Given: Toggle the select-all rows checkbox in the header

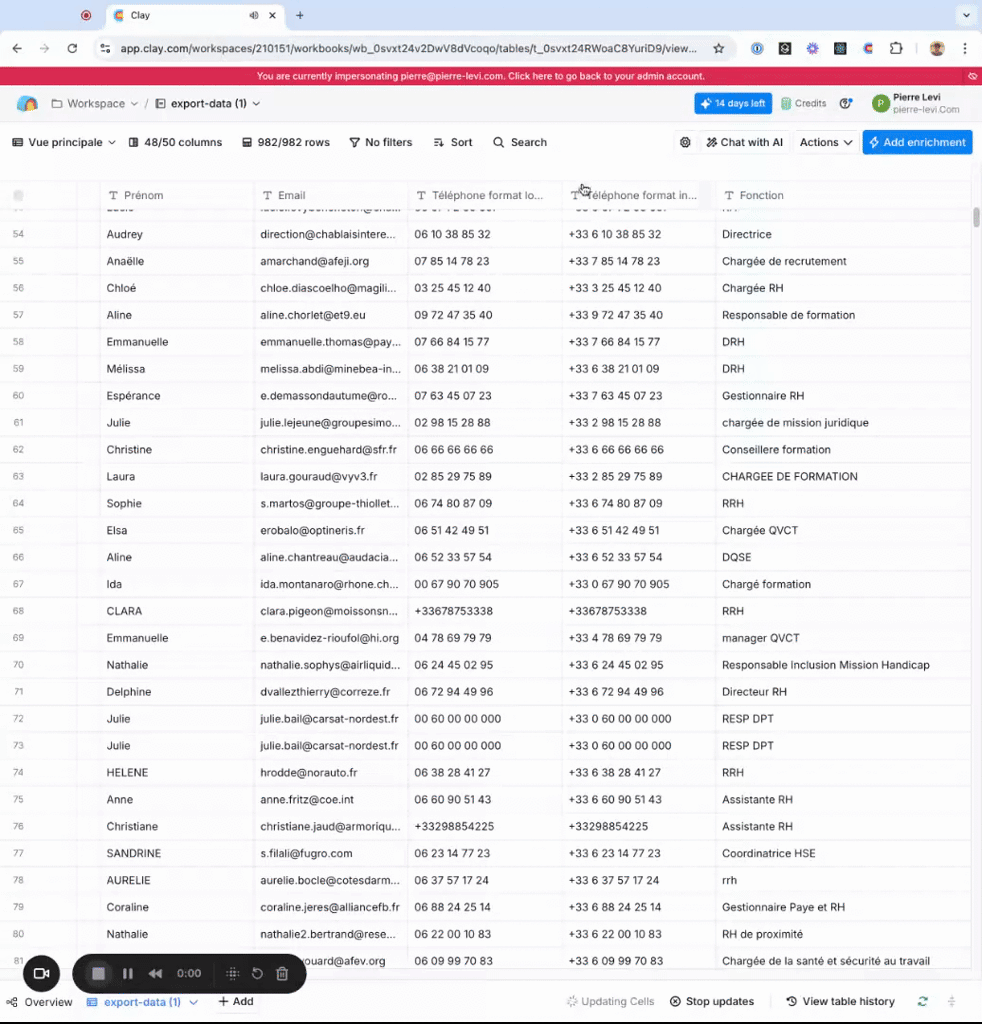Looking at the screenshot, I should pos(18,196).
